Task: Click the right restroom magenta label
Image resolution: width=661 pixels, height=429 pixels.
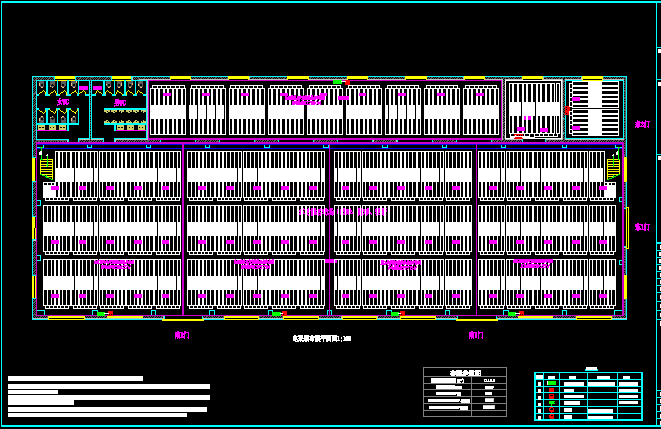Action: coord(120,102)
